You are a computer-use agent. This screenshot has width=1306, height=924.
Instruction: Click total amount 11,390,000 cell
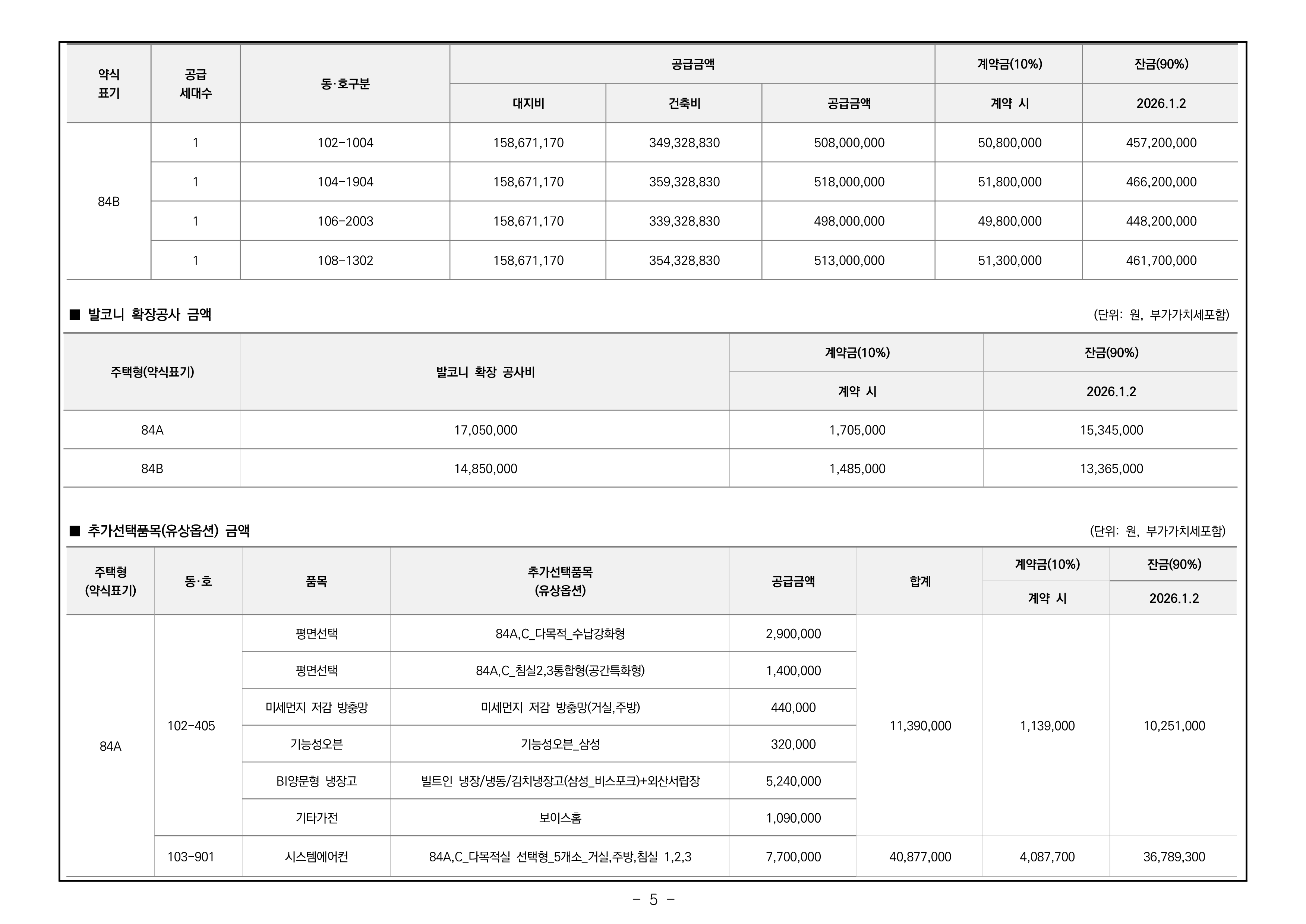[x=920, y=726]
